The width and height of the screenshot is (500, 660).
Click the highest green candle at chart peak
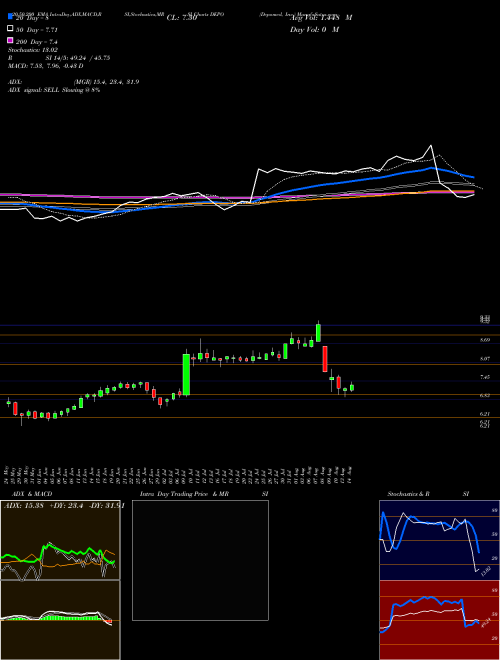click(318, 333)
